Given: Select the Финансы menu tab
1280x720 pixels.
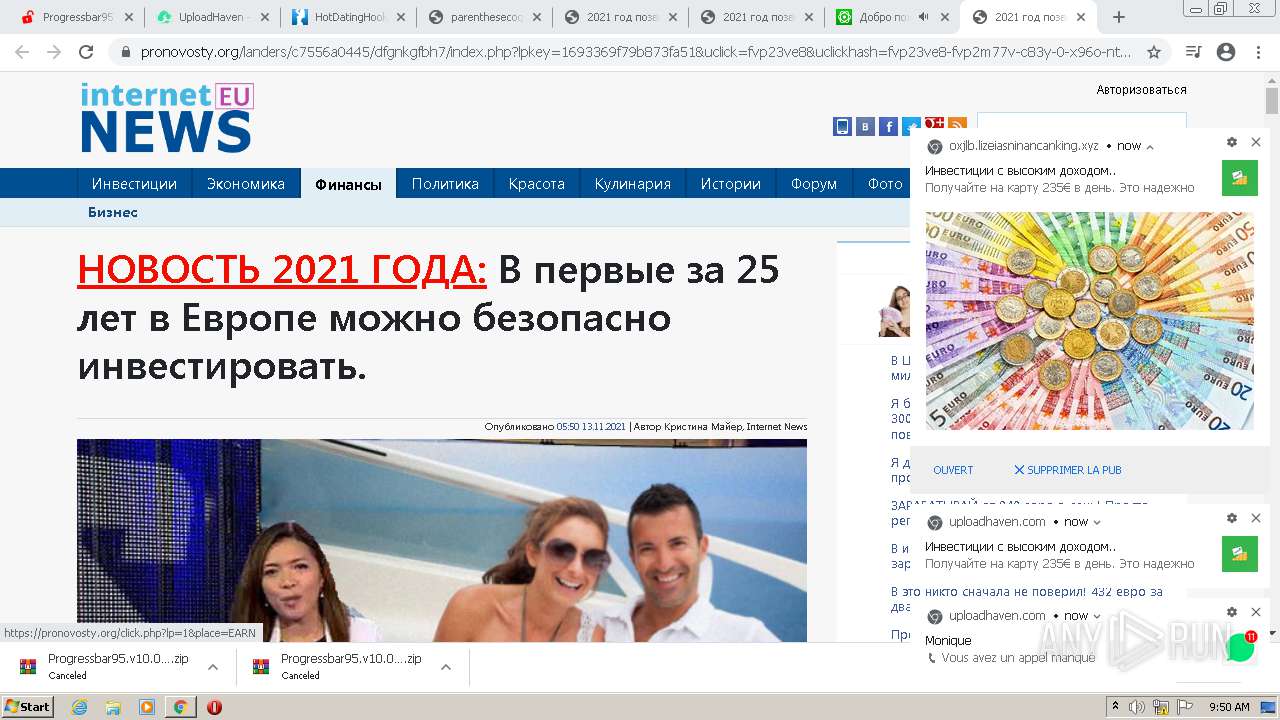Looking at the screenshot, I should pyautogui.click(x=348, y=184).
